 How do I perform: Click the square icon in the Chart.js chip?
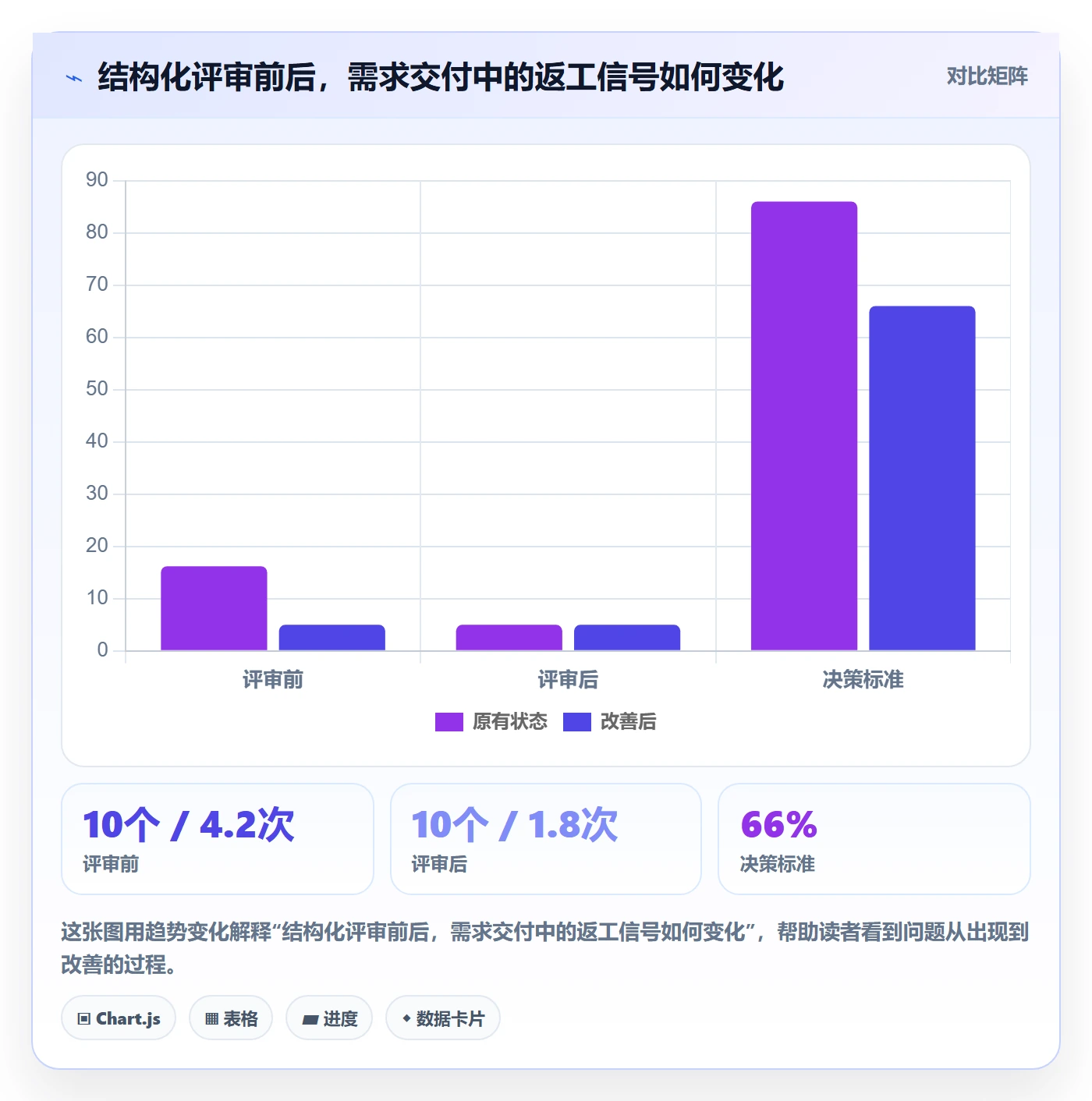[x=84, y=1019]
